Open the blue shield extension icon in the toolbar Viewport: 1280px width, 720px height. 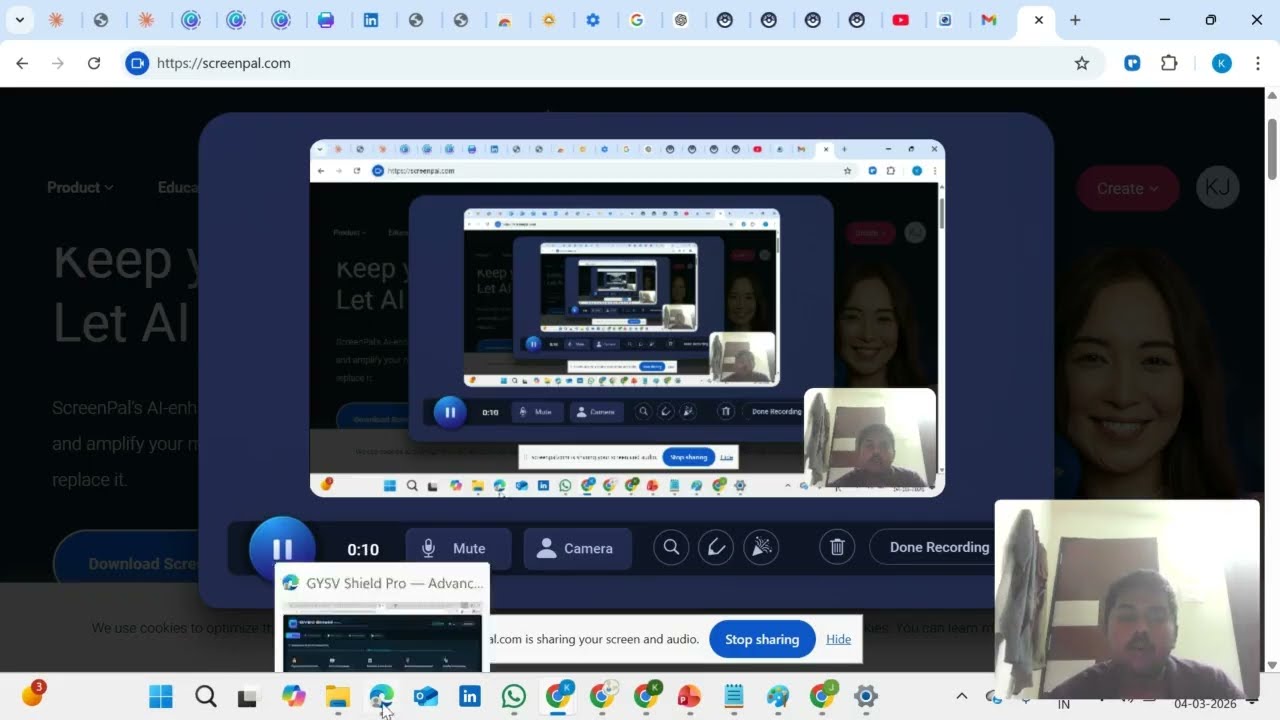pos(1132,63)
